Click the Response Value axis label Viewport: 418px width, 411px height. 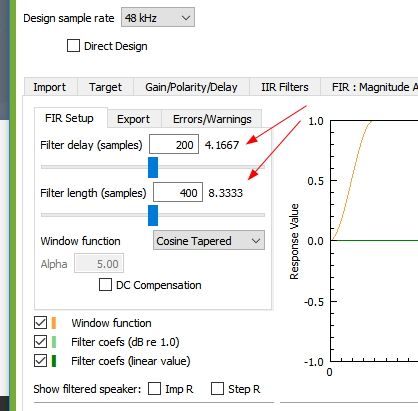point(294,241)
